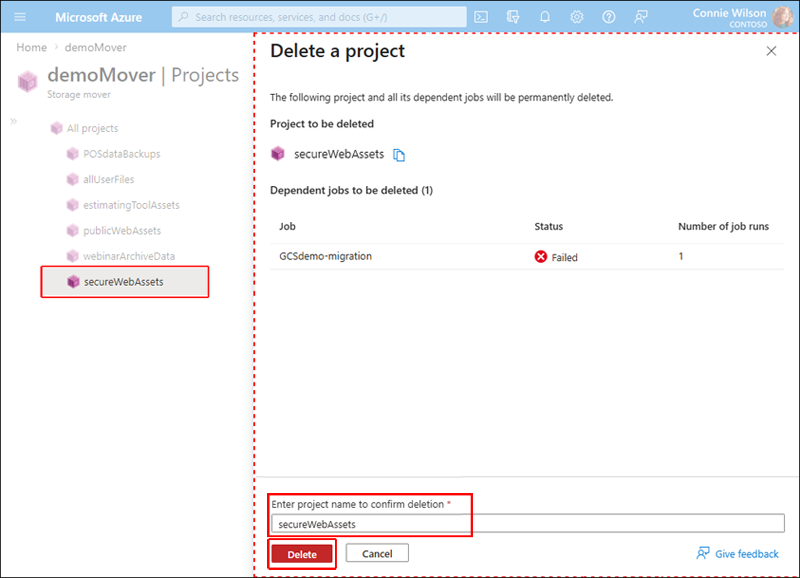800x578 pixels.
Task: Expand the collapsed sidebar chevron
Action: pos(13,121)
